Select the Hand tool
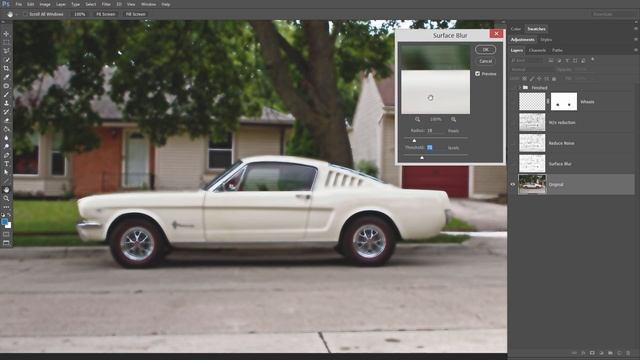 click(6, 190)
